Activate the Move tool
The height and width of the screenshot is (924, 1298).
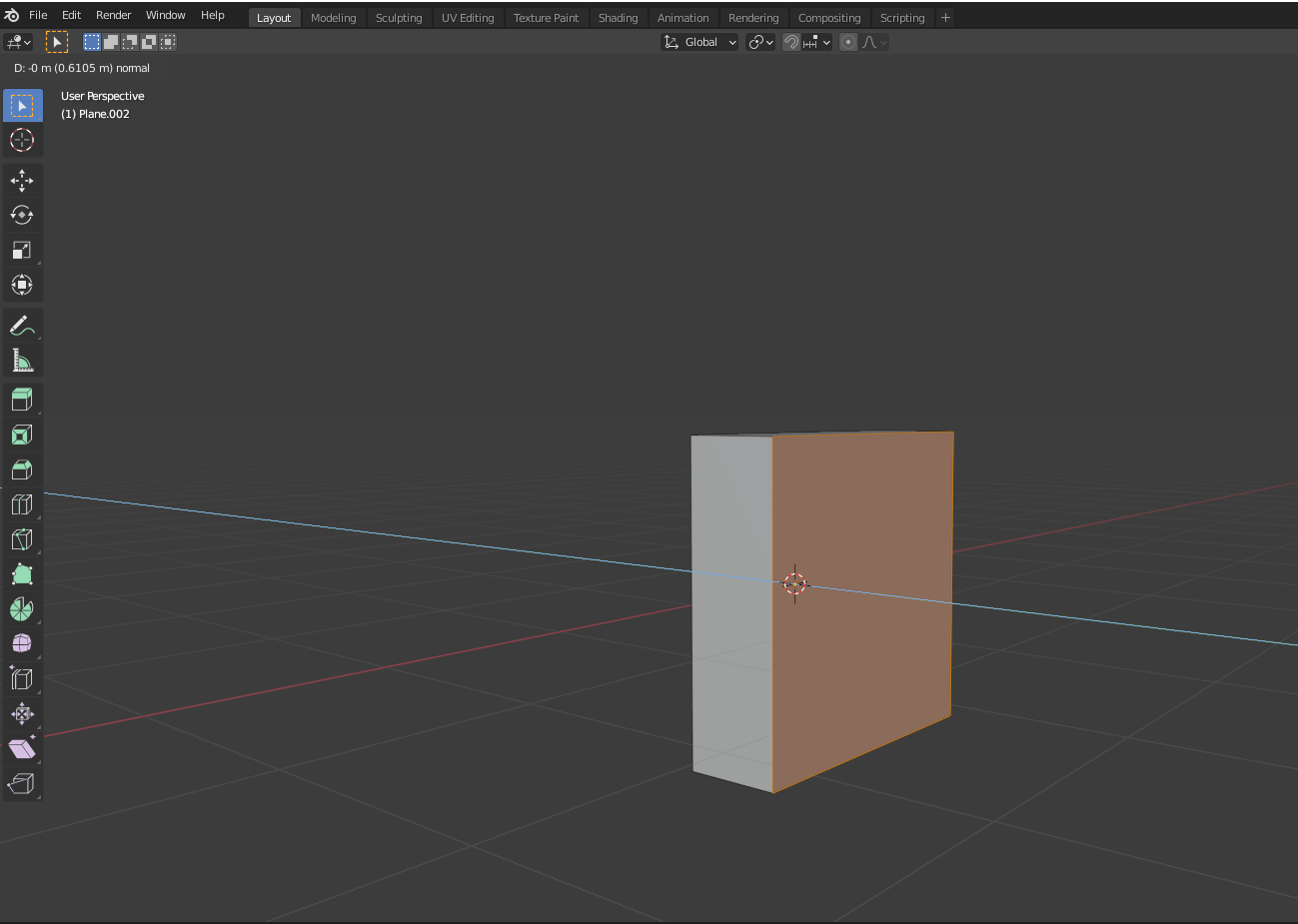(x=22, y=181)
